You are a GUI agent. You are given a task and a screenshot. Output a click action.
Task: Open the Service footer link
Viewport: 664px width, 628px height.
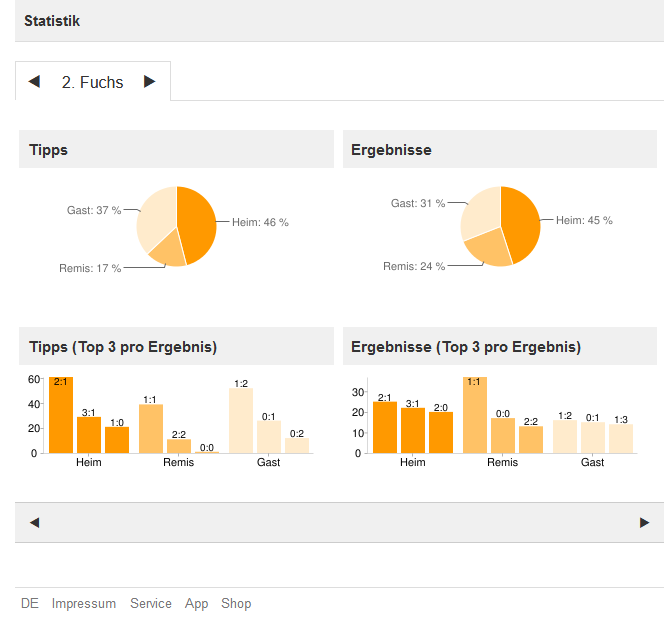pos(151,604)
